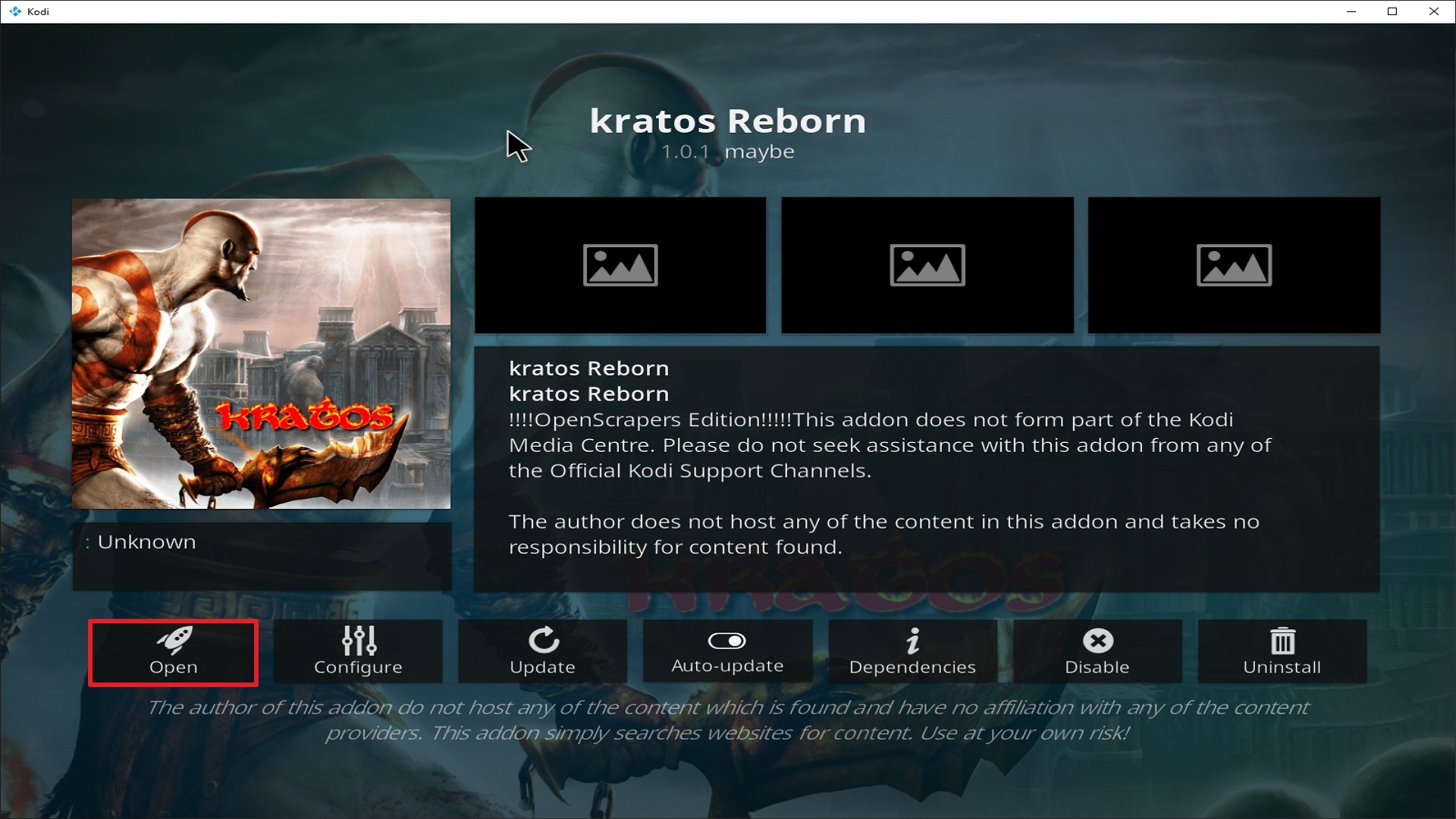Click the 'Use at your own risk!' disclaimer
Screen dimensions: 1456x819
(x=1025, y=733)
